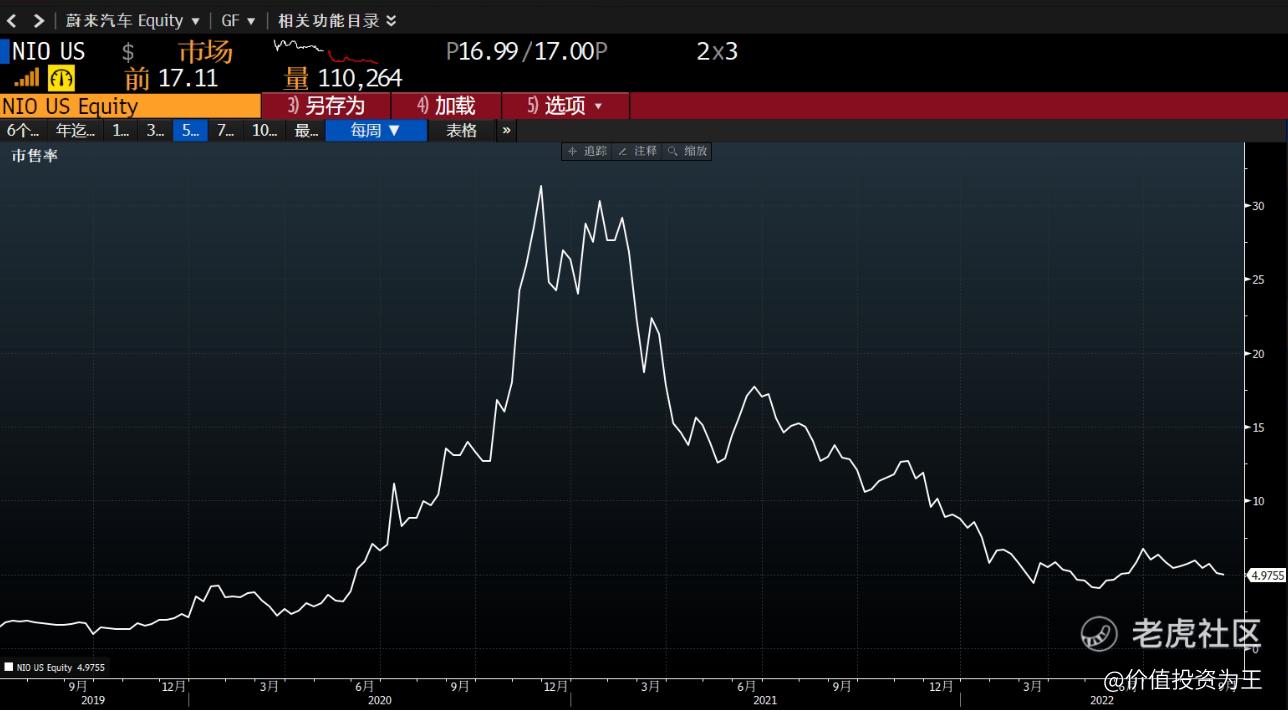Select the 1年 range tab
1288x710 pixels.
(x=120, y=131)
